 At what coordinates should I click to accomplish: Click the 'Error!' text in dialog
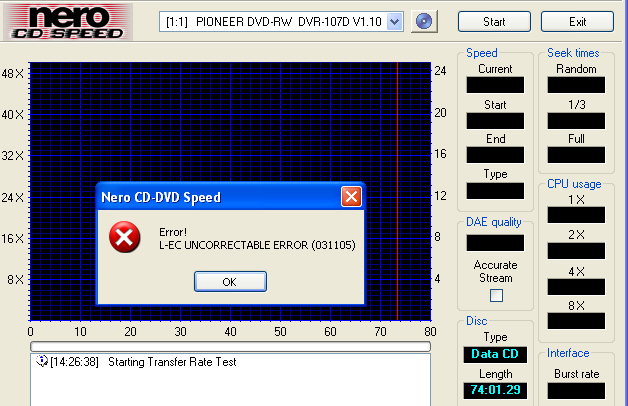[173, 232]
